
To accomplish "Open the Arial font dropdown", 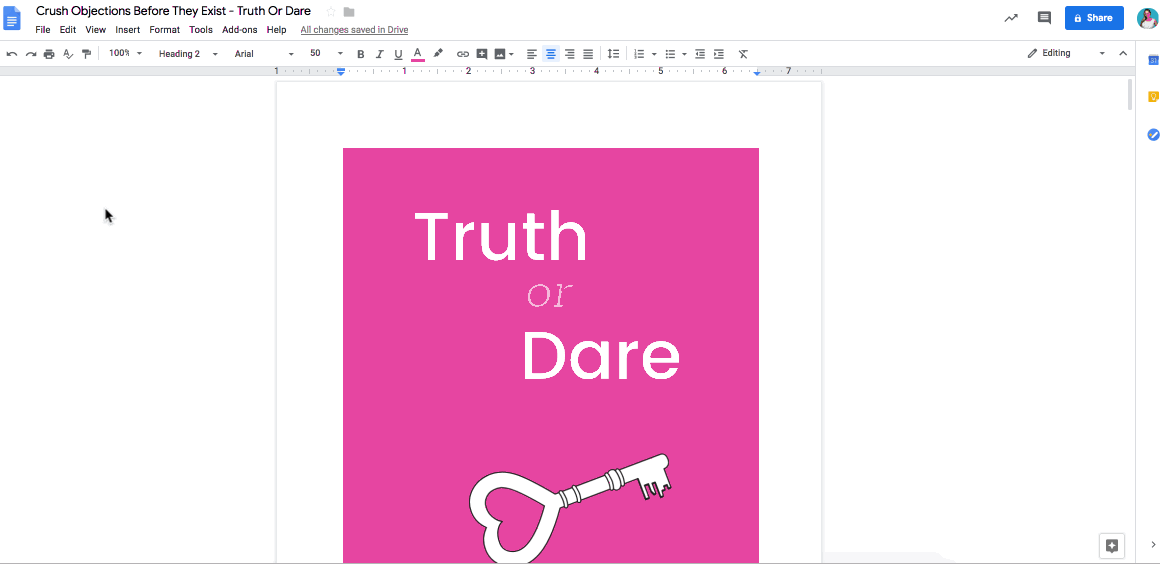I will (x=263, y=54).
